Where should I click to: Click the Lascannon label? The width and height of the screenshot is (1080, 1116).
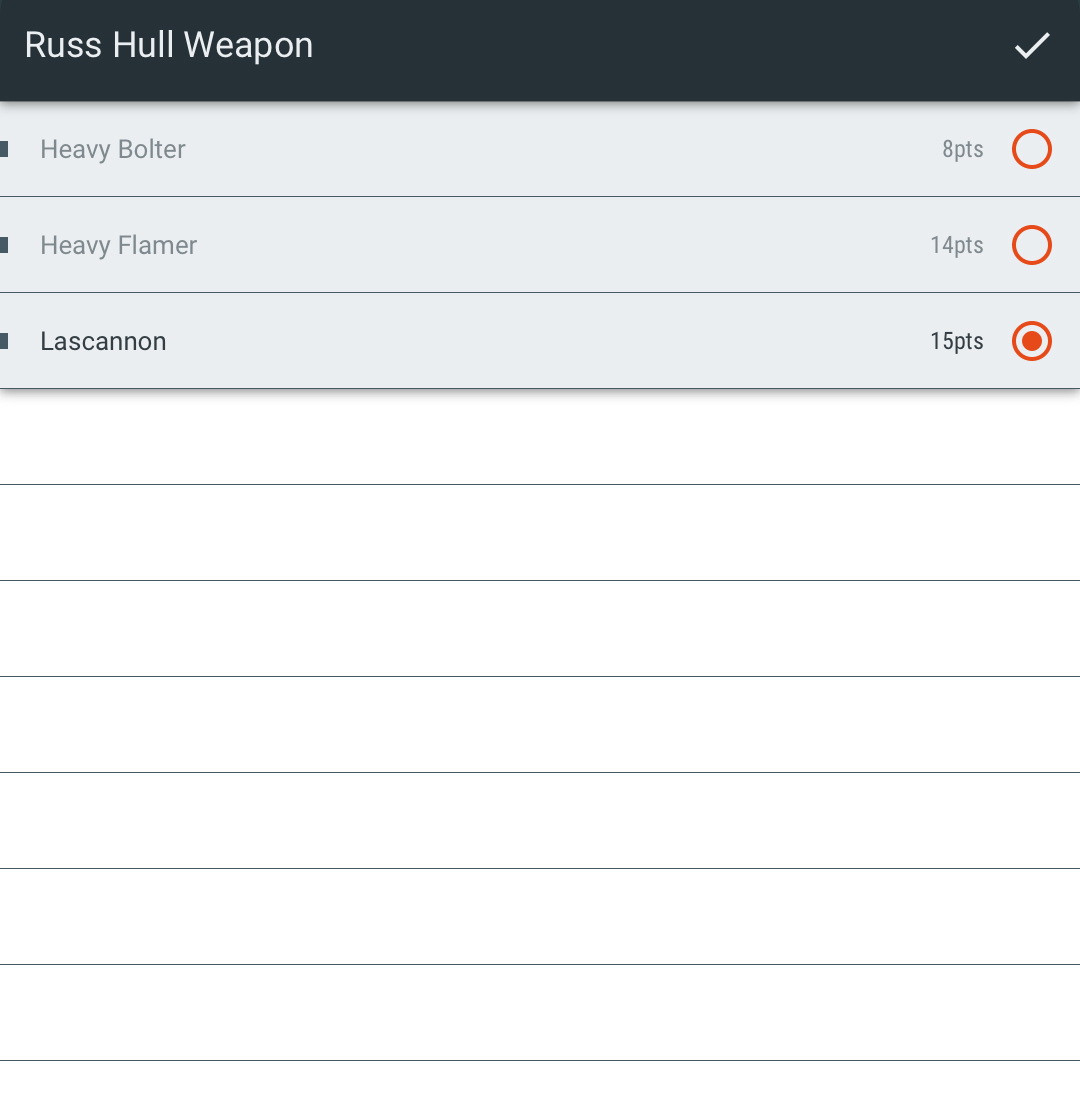103,342
